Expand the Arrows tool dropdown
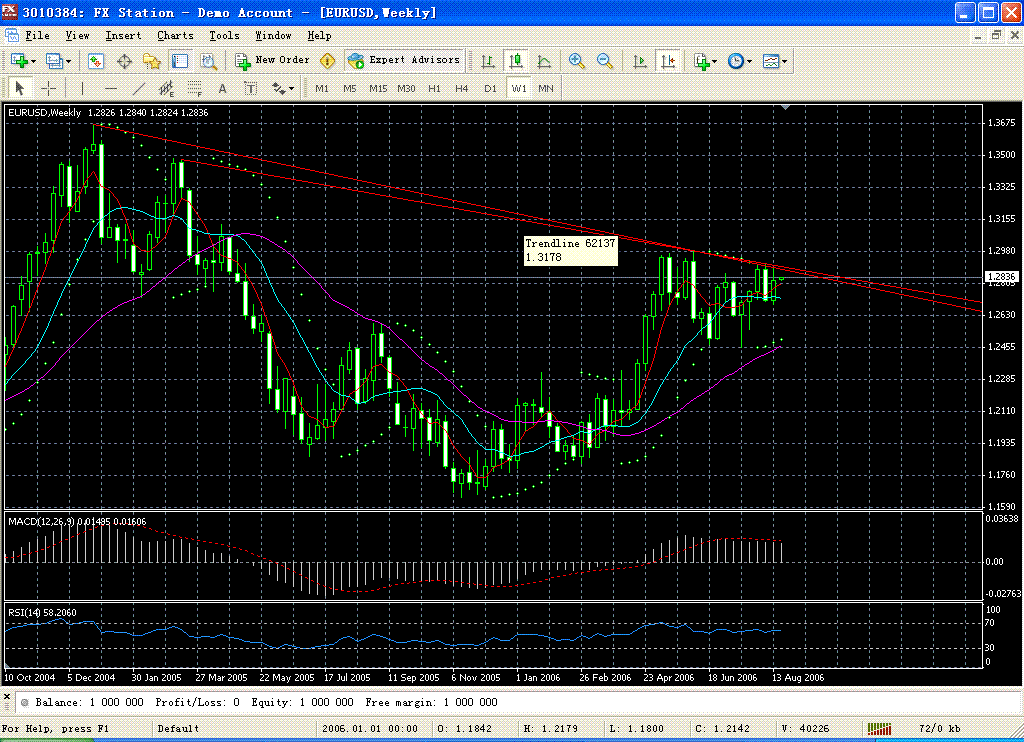 coord(291,88)
